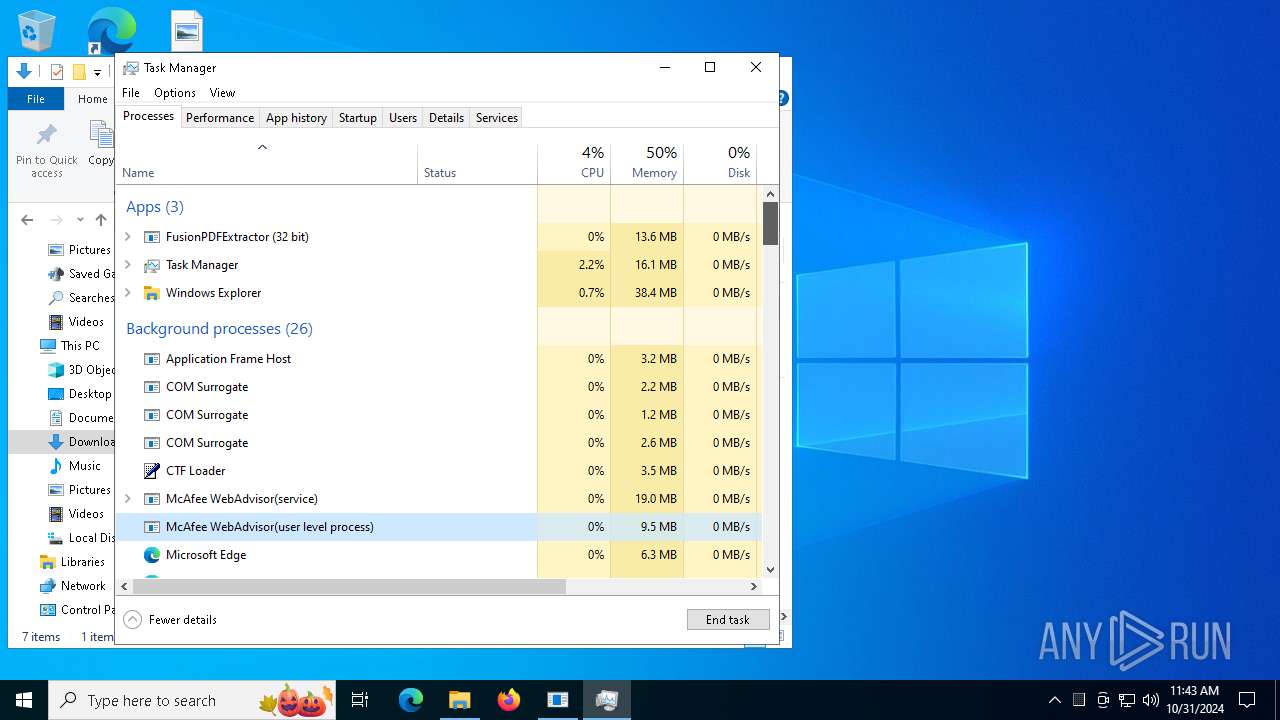Image resolution: width=1280 pixels, height=720 pixels.
Task: Select McAfee WebAdvisor(user level process) row
Action: [x=438, y=527]
